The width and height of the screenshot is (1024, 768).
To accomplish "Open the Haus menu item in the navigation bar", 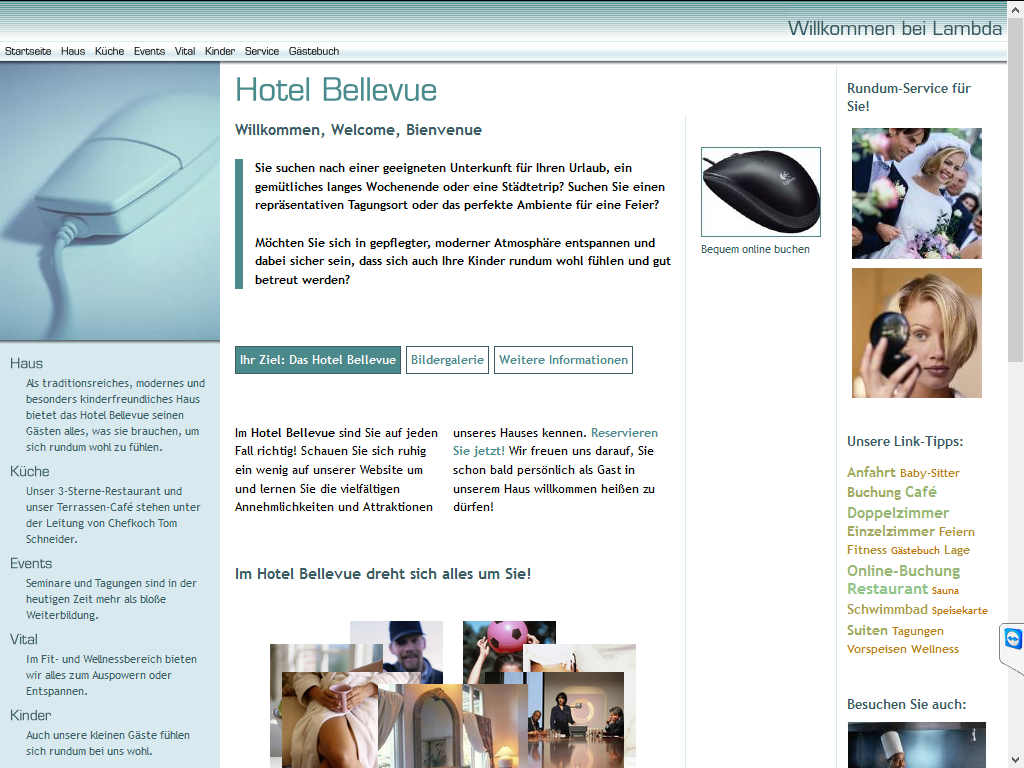I will pos(73,51).
